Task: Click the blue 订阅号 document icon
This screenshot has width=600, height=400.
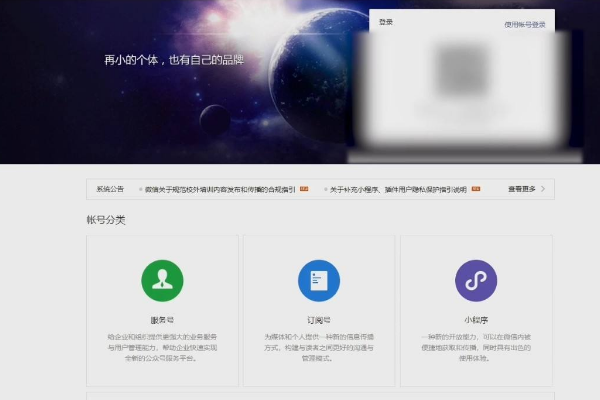Action: coord(319,281)
